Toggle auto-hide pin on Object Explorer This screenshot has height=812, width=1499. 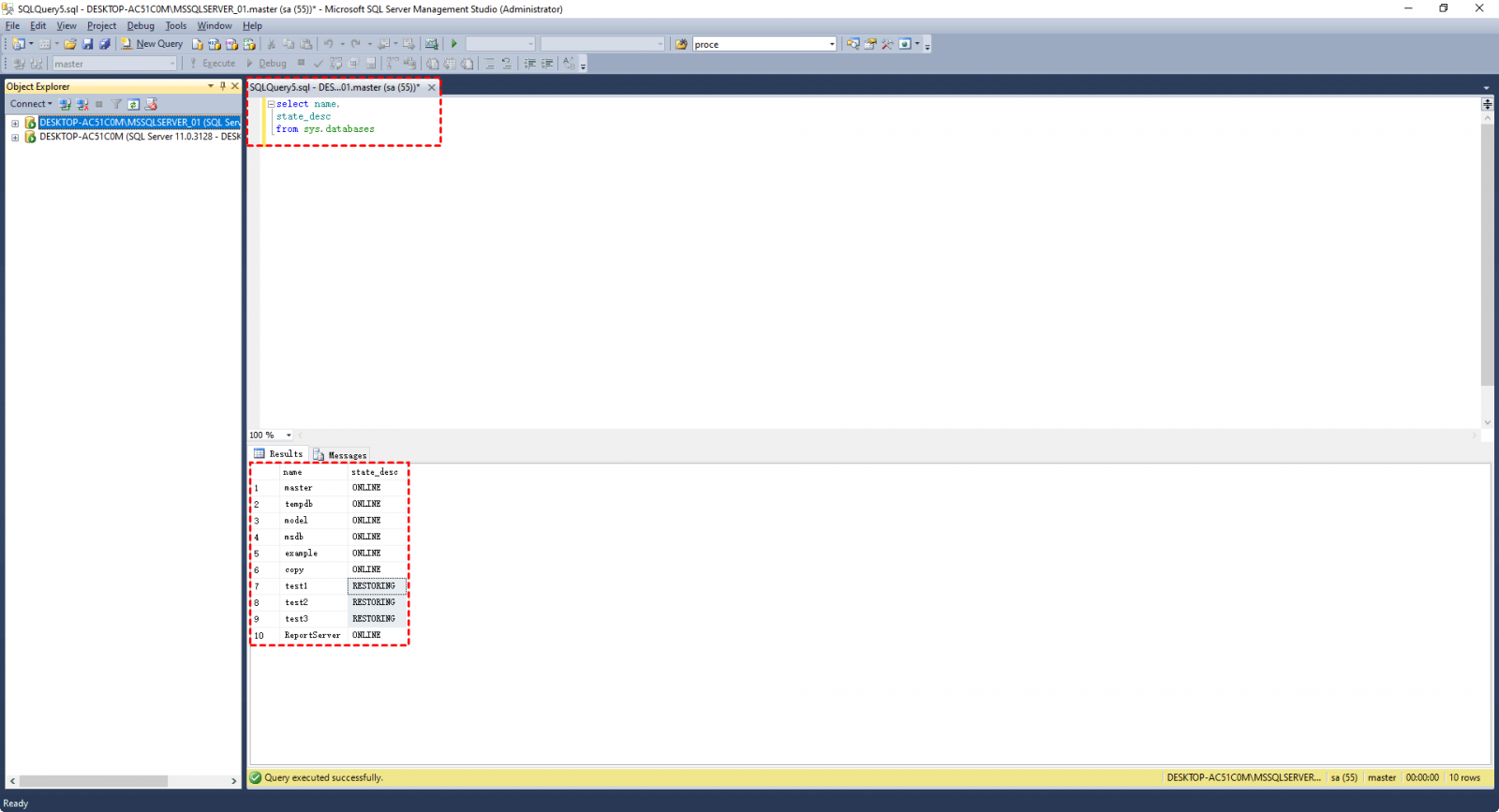point(223,86)
